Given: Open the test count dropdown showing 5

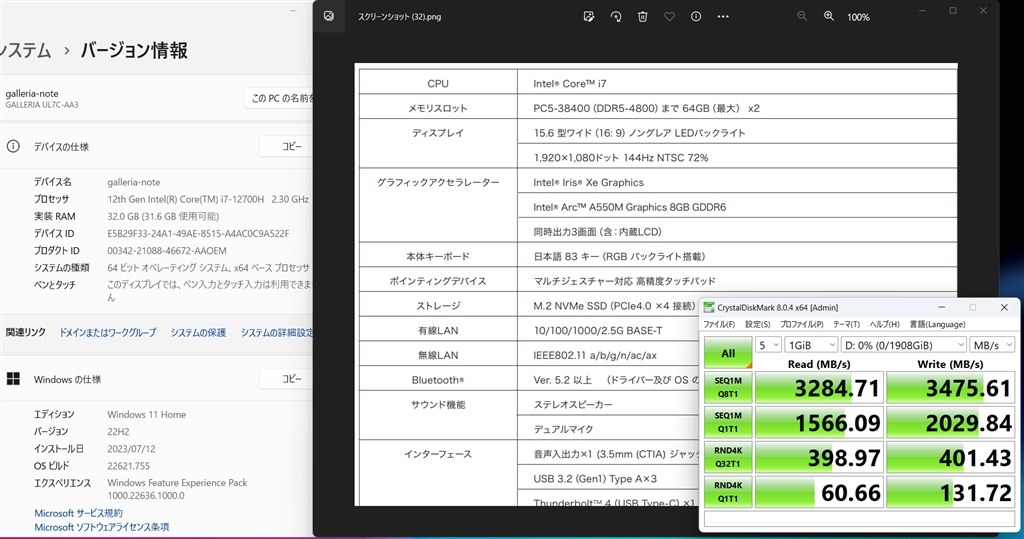Looking at the screenshot, I should click(x=769, y=345).
